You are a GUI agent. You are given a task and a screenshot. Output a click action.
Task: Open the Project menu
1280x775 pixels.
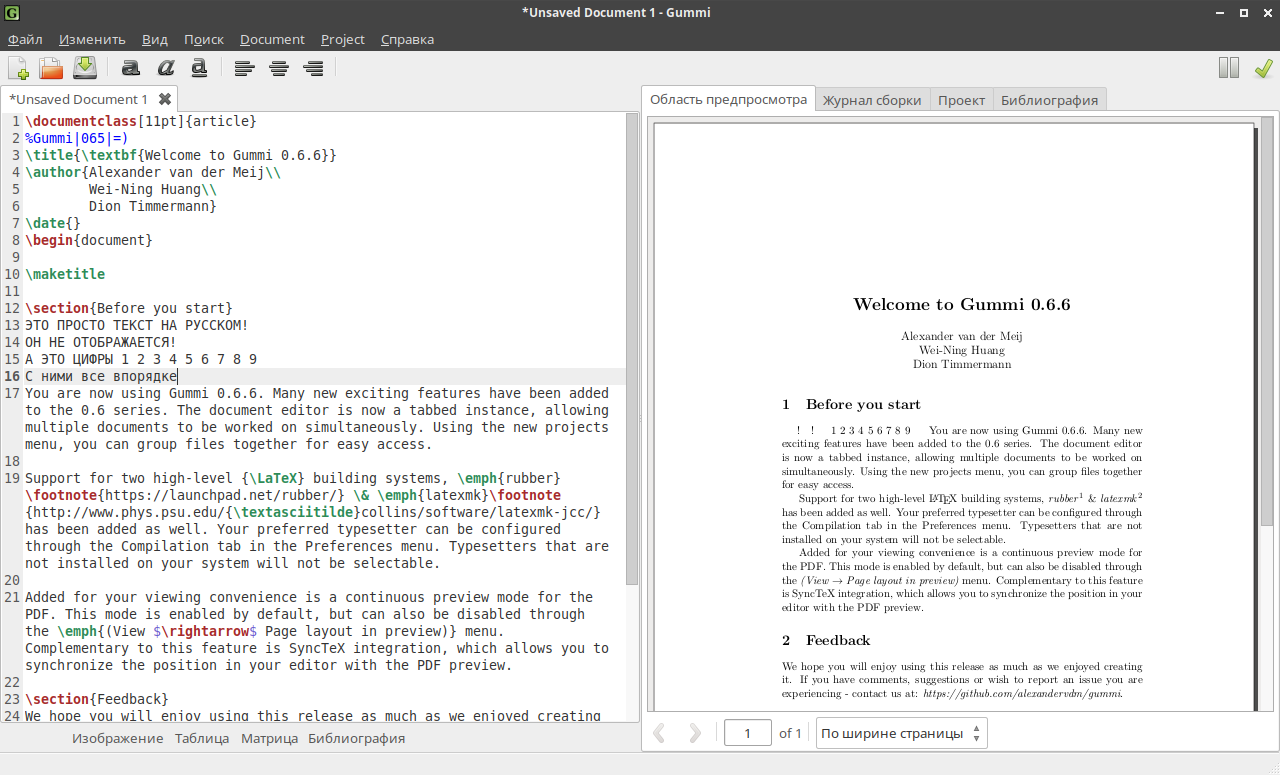(x=343, y=39)
